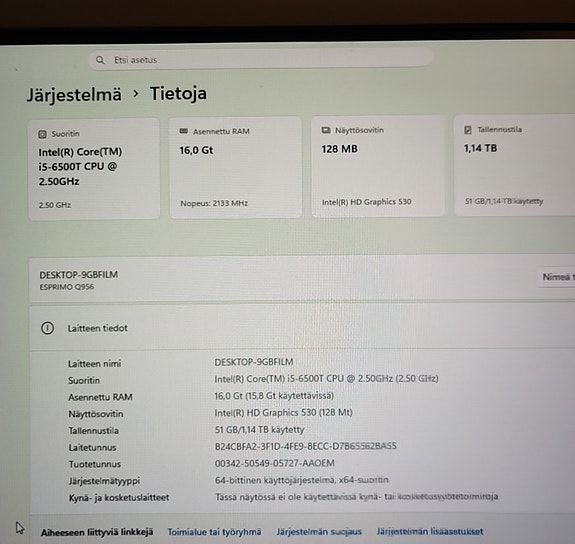Open the Suoritin card showing i5-6500T
The height and width of the screenshot is (544, 575).
(94, 169)
